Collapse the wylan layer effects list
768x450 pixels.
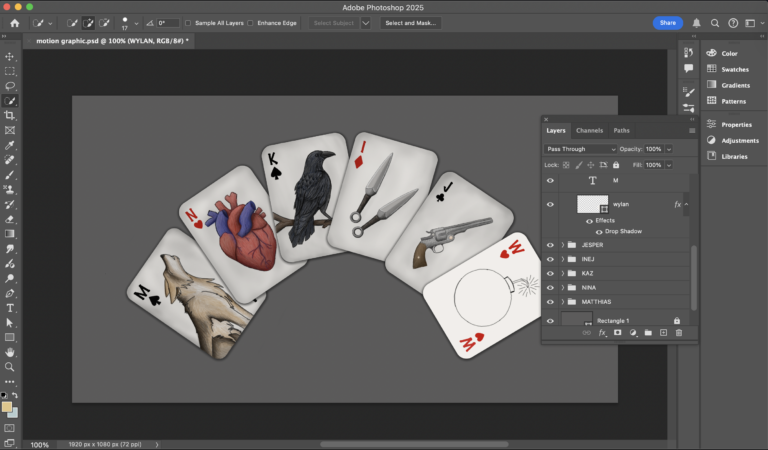click(686, 204)
